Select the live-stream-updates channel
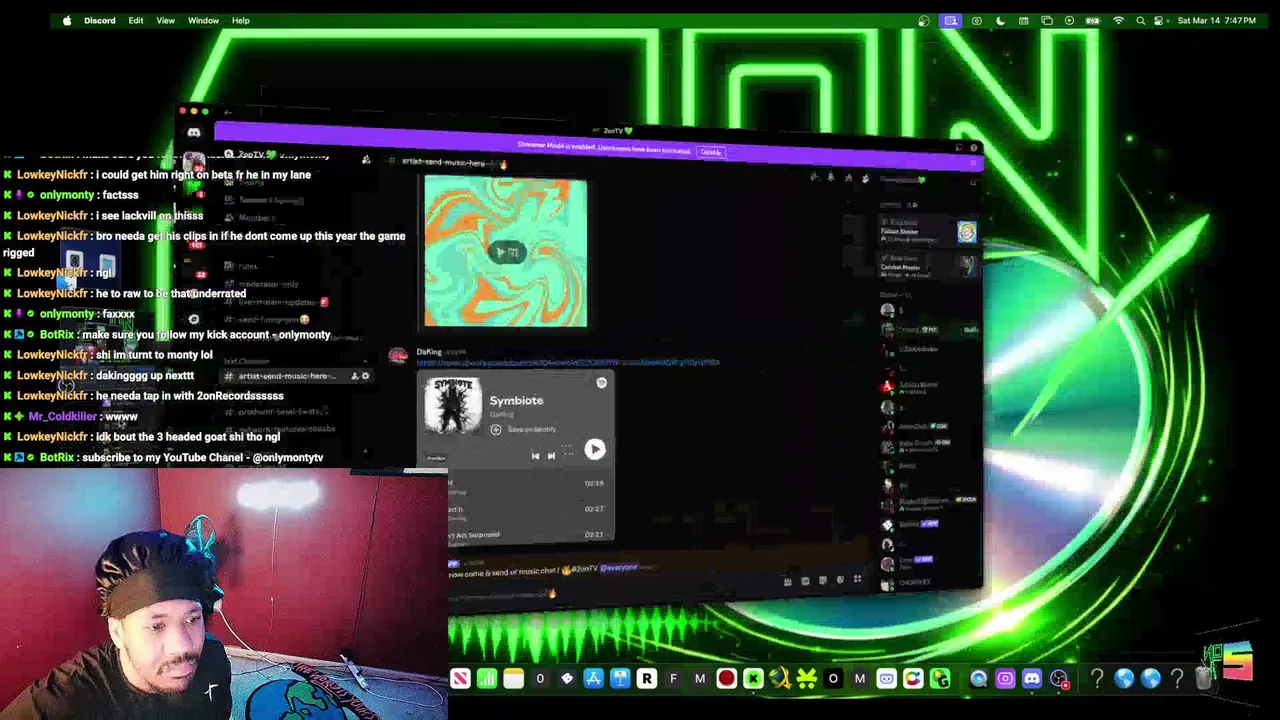Screen dimensions: 1280x720 277,302
